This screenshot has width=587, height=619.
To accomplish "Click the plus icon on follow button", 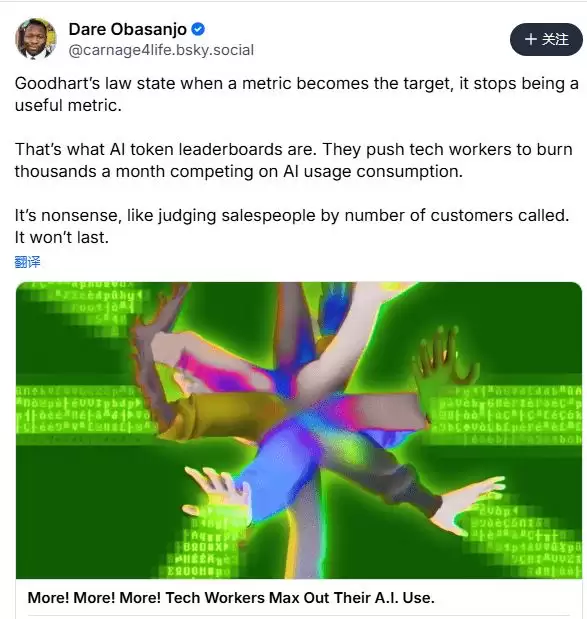I will click(531, 39).
